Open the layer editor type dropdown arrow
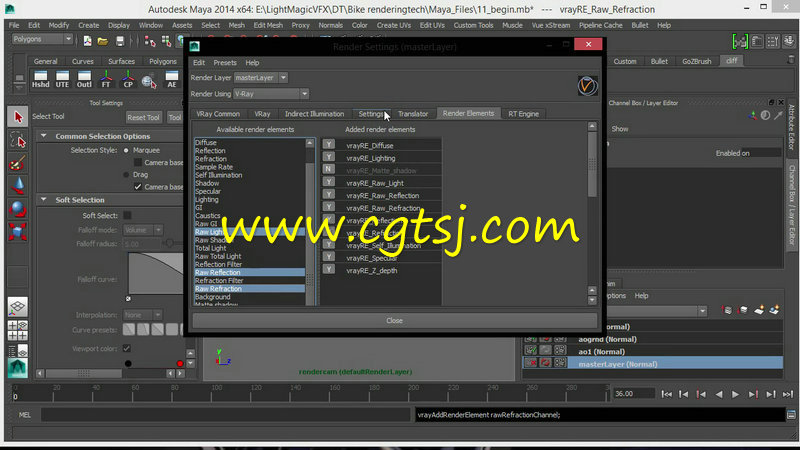800x450 pixels. point(703,311)
